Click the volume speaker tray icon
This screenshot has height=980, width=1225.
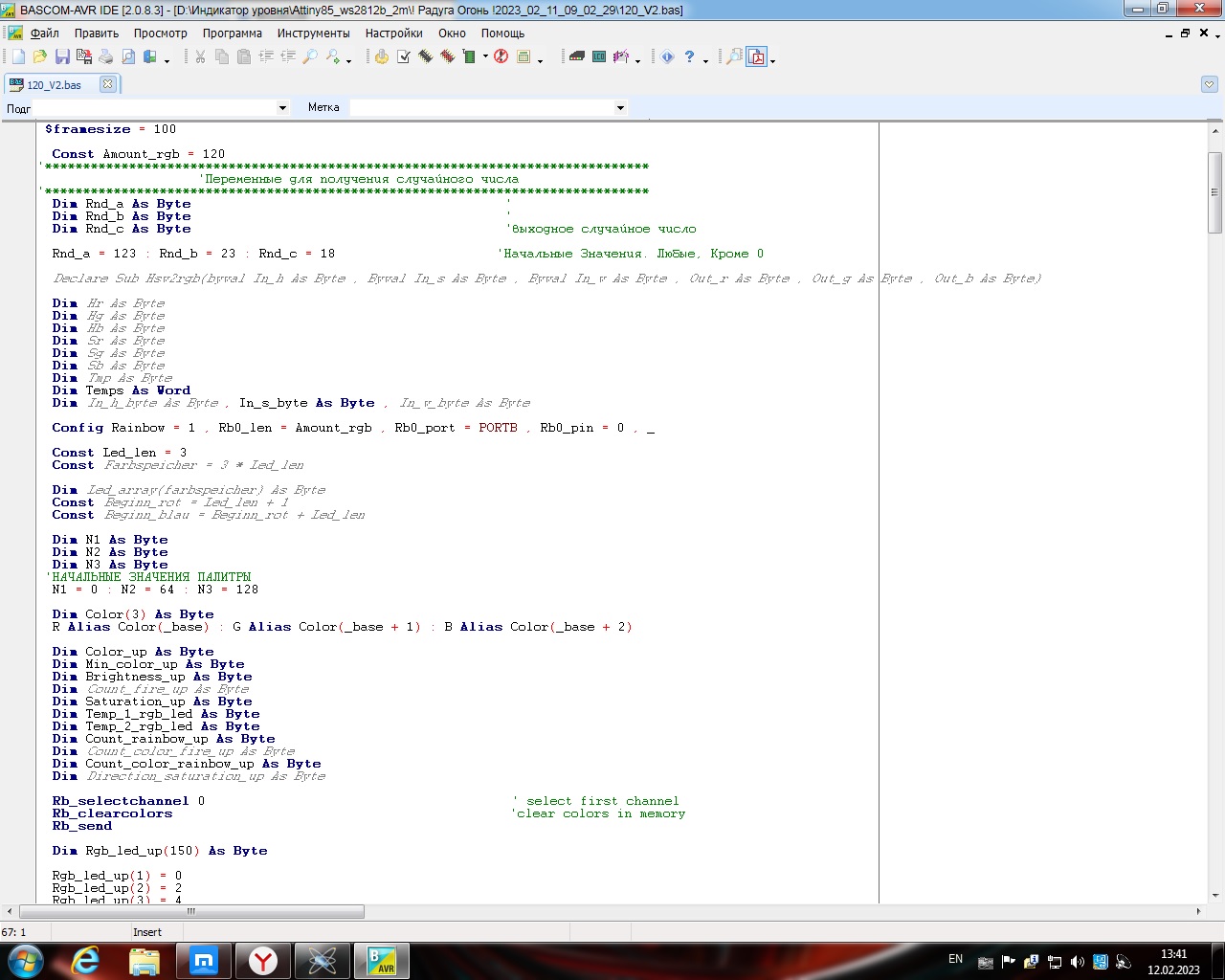tap(1078, 962)
